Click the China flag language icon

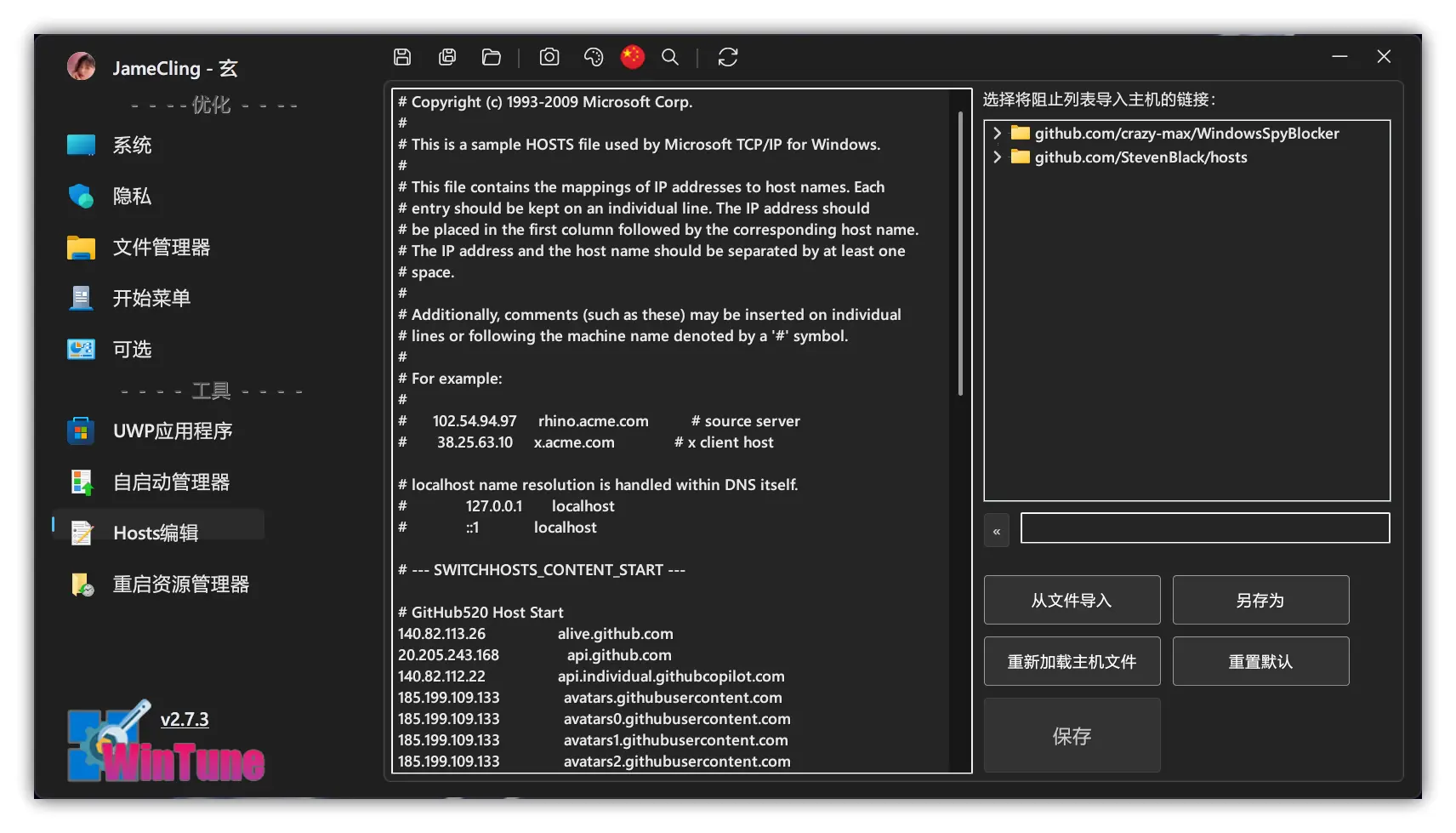(x=633, y=57)
